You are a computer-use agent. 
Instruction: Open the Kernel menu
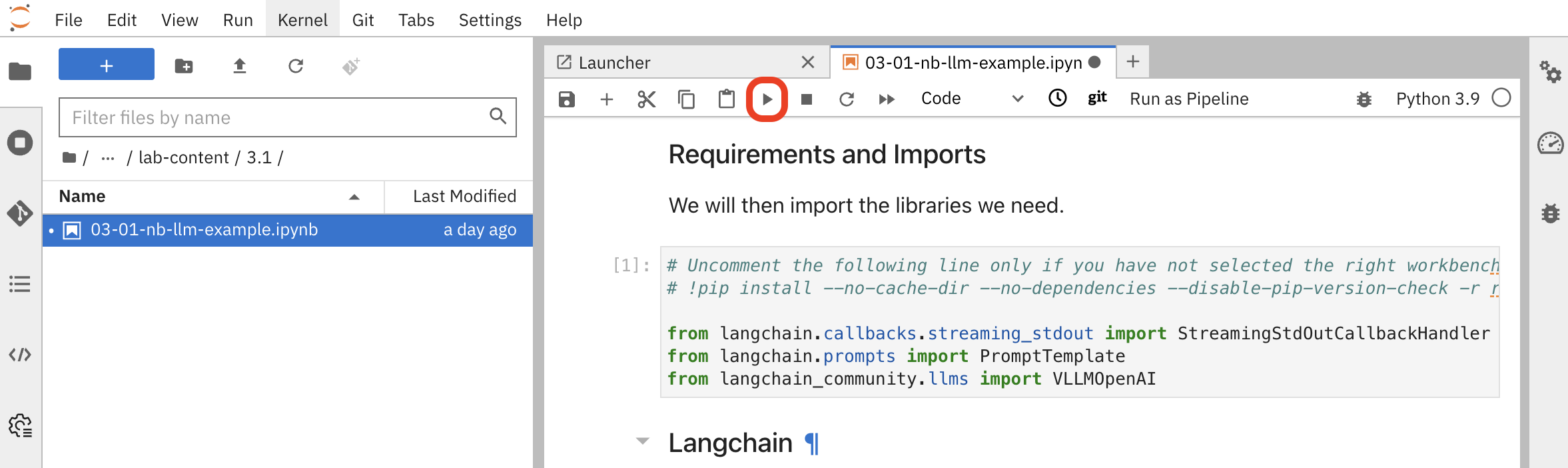[x=302, y=20]
